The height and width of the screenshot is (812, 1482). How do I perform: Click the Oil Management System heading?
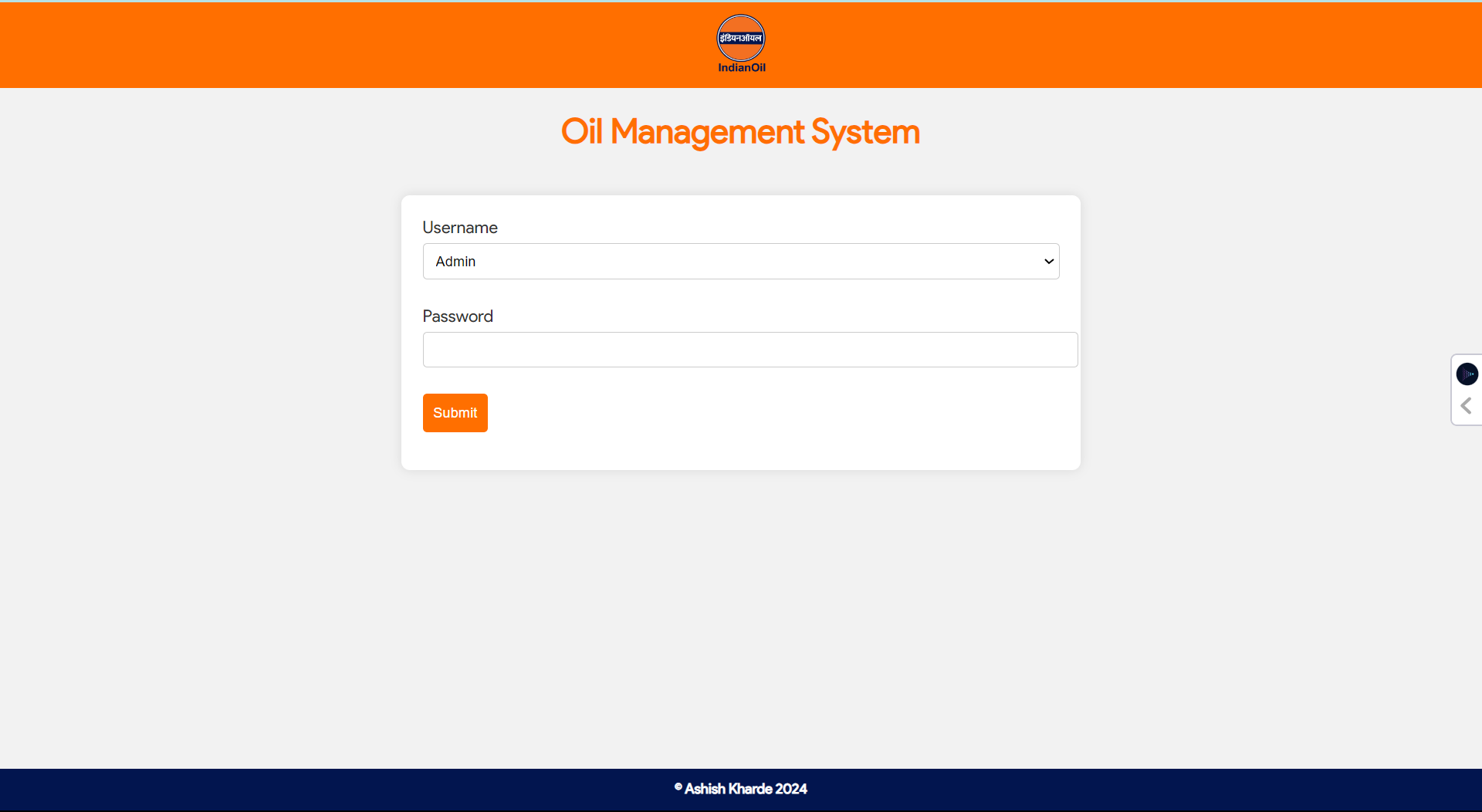click(740, 132)
